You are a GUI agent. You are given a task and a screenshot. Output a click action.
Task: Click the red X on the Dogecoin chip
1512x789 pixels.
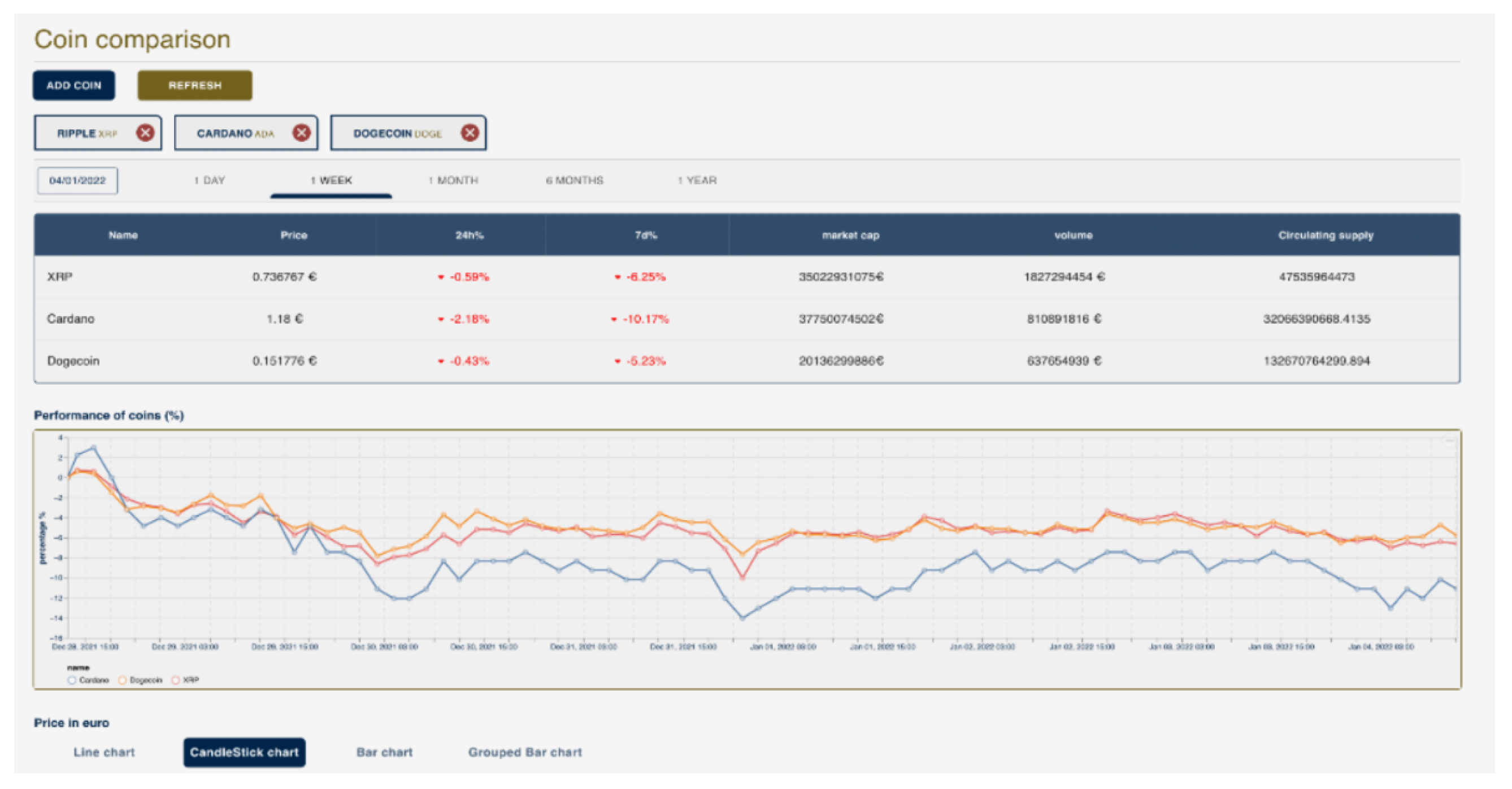[469, 133]
